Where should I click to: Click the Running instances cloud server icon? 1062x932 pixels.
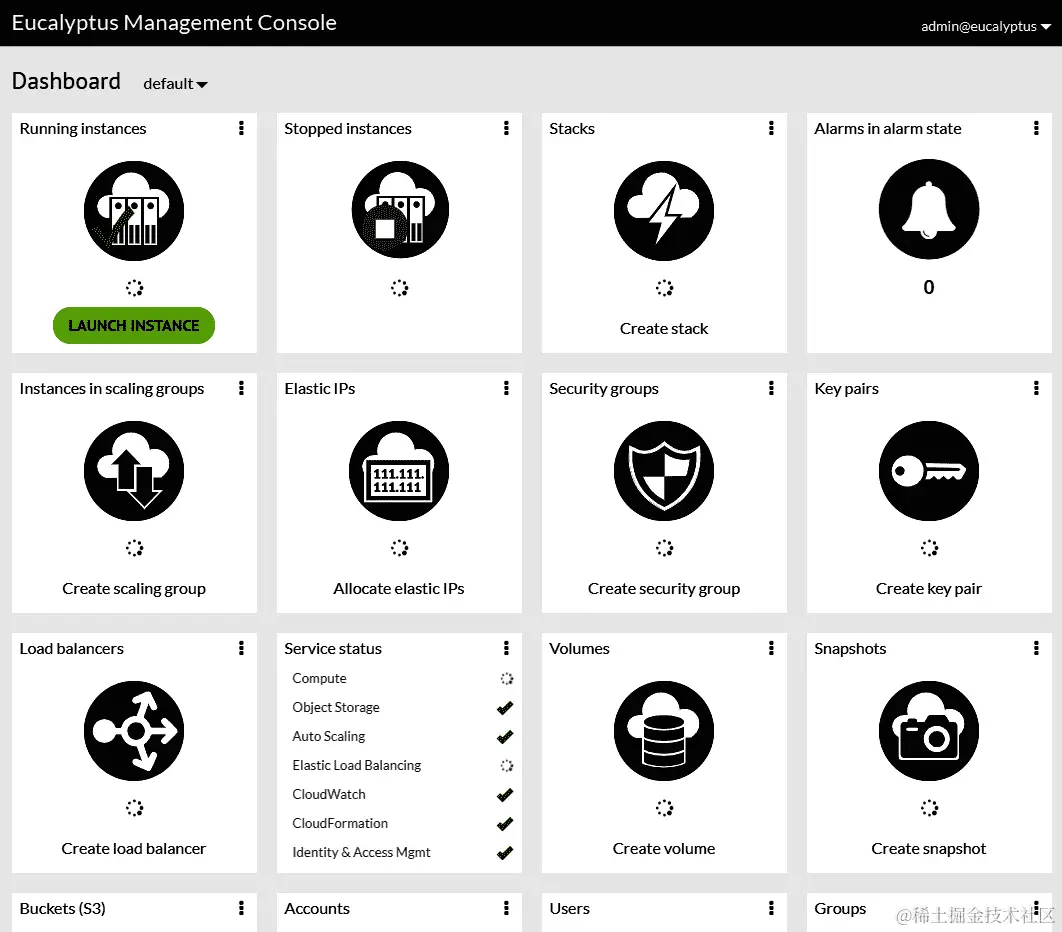(134, 211)
